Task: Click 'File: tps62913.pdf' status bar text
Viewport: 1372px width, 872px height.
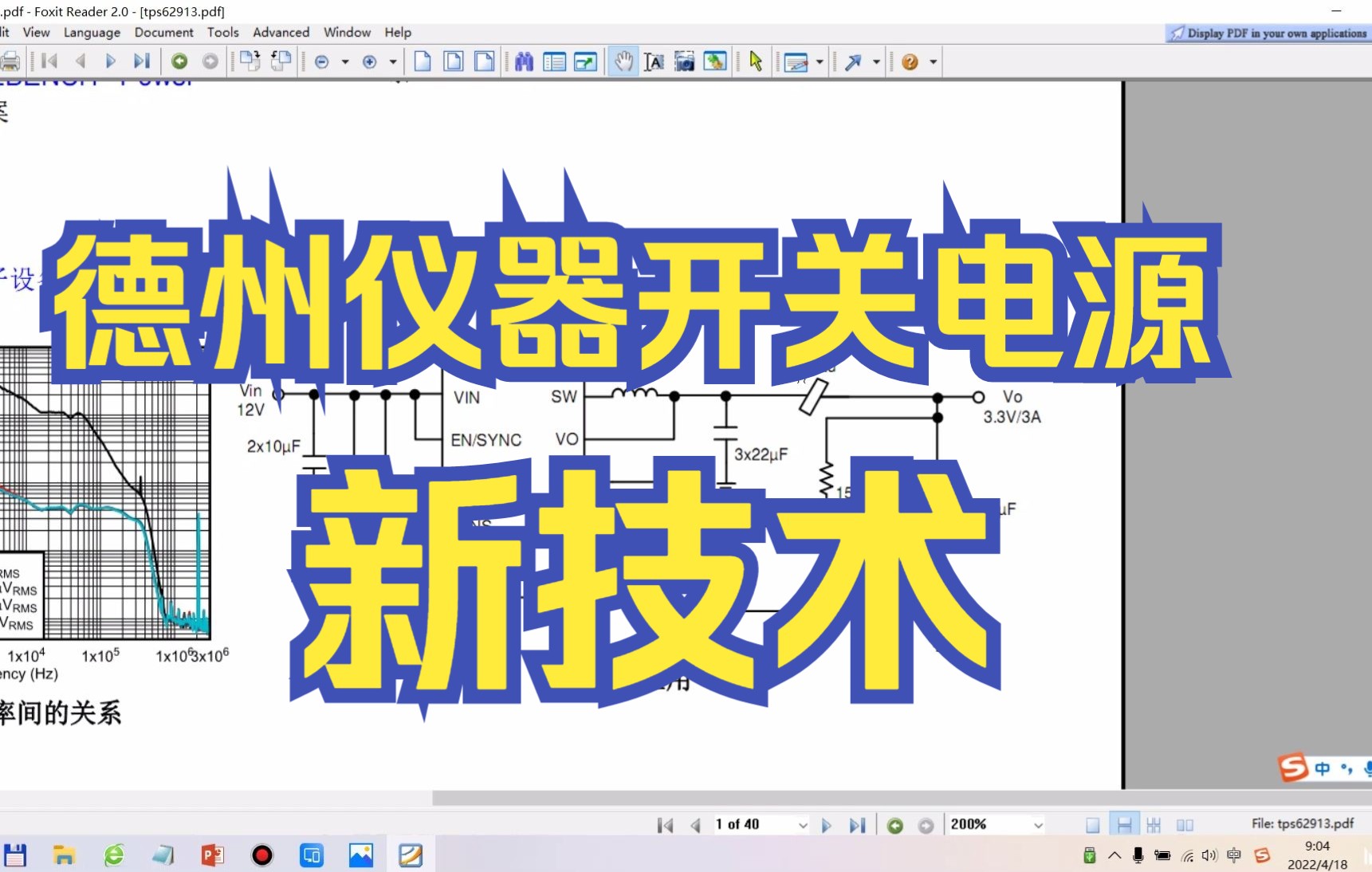Action: pyautogui.click(x=1303, y=823)
